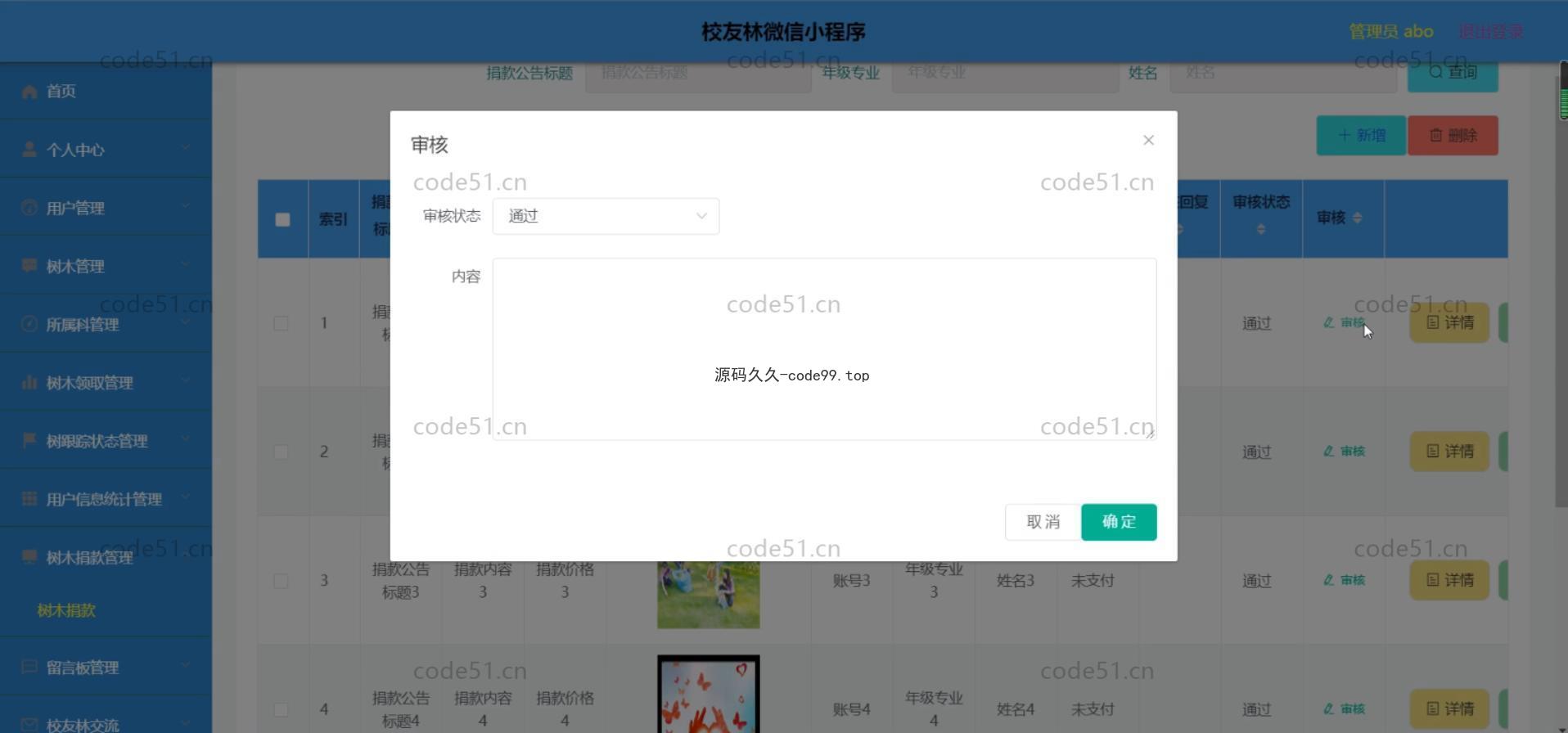Click the 姓名 search field
Screen dimensions: 1568x733
1283,77
